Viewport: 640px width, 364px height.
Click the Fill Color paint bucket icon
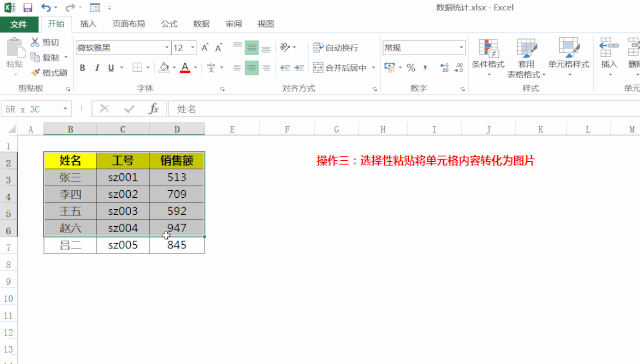click(x=164, y=68)
